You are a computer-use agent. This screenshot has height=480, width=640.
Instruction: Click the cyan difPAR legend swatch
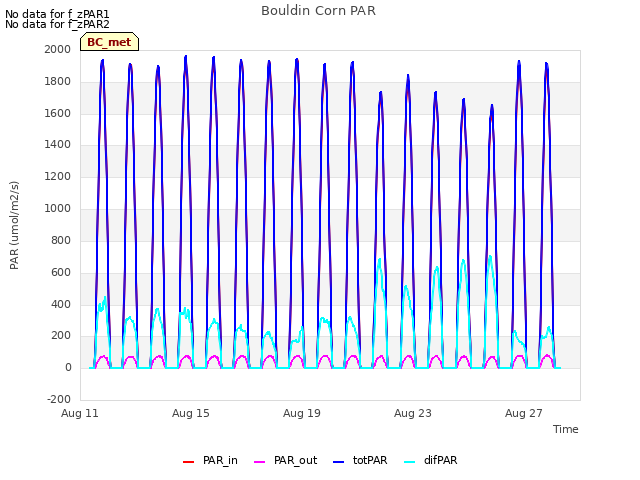tap(409, 461)
